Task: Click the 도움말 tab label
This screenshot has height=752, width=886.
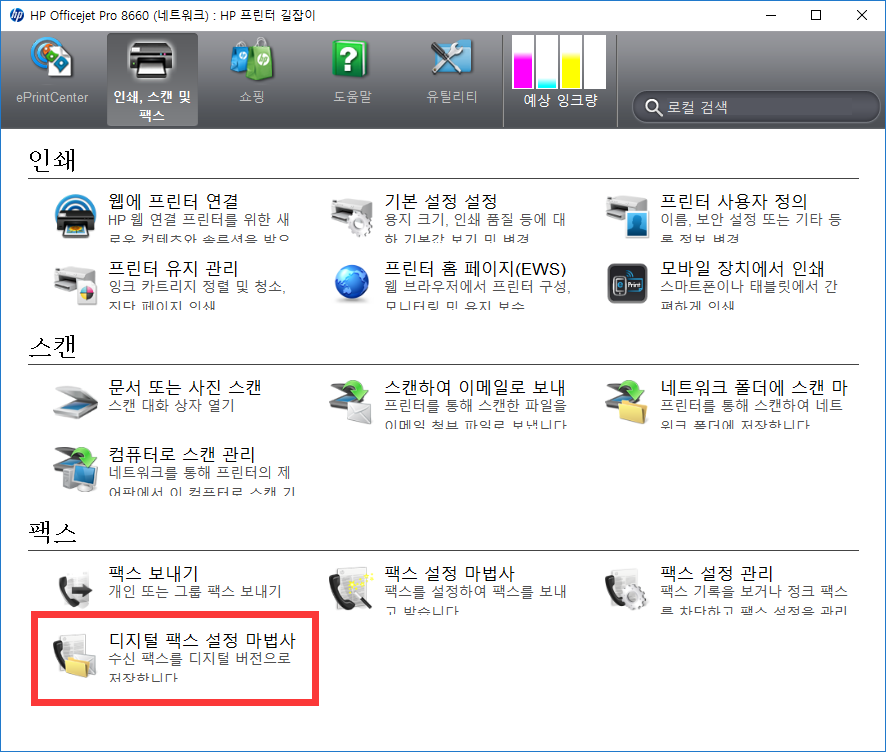Action: click(x=352, y=97)
